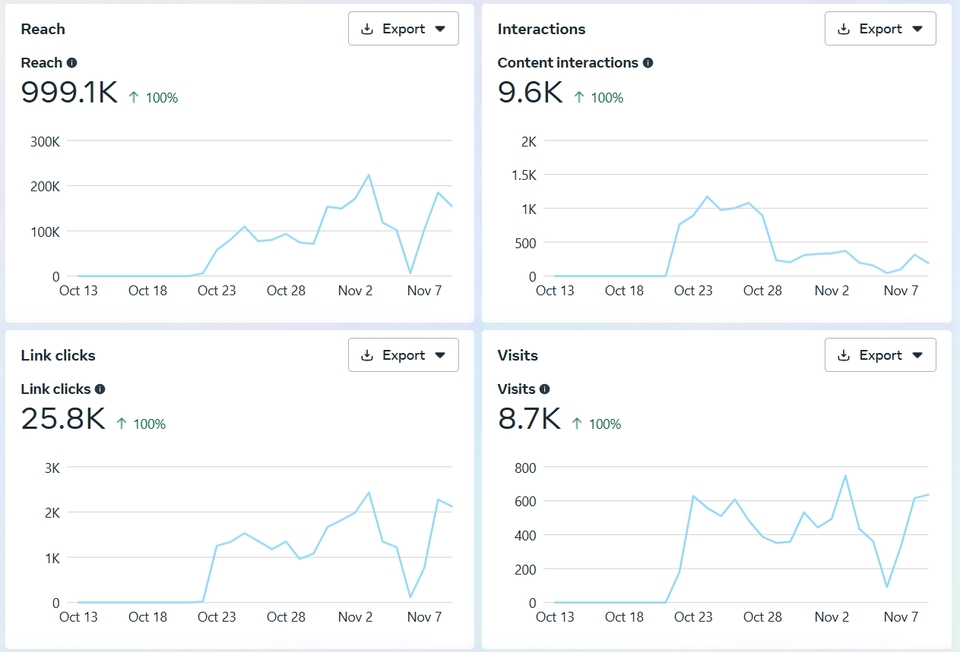Click the Reach chart peak near Nov 2
Viewport: 960px width, 652px height.
[x=369, y=175]
